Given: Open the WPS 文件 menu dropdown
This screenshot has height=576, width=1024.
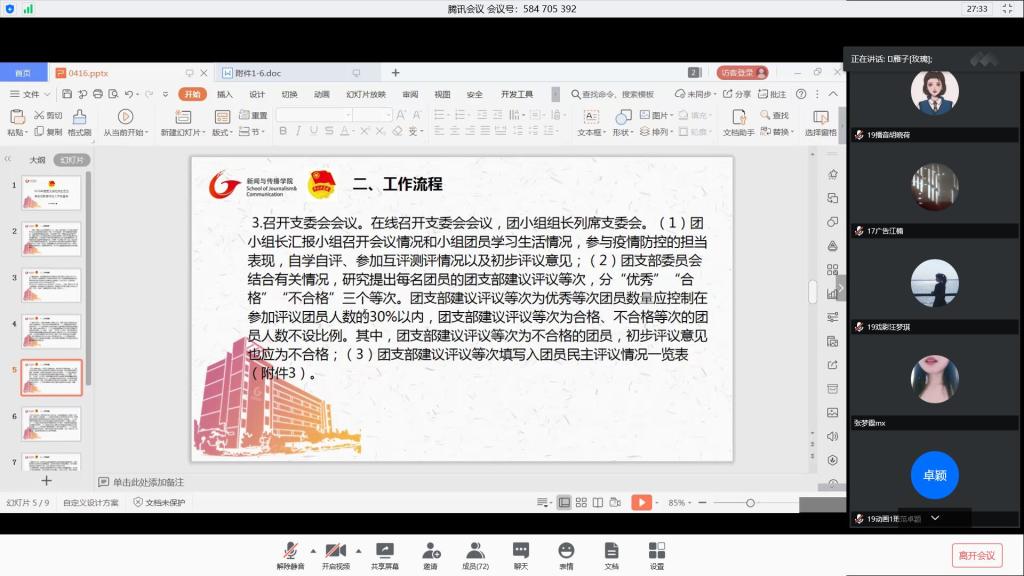Looking at the screenshot, I should pyautogui.click(x=30, y=94).
